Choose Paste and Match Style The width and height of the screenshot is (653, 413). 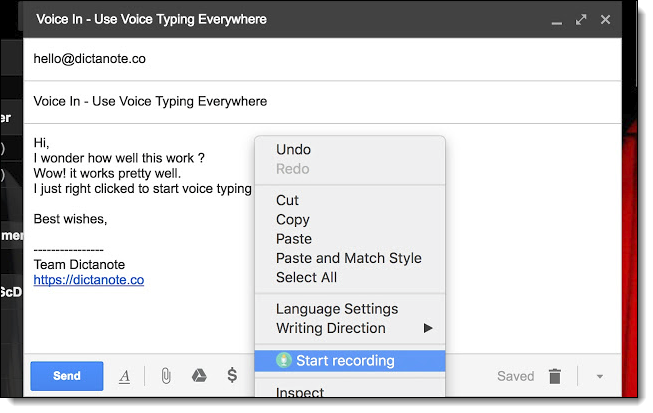click(350, 258)
